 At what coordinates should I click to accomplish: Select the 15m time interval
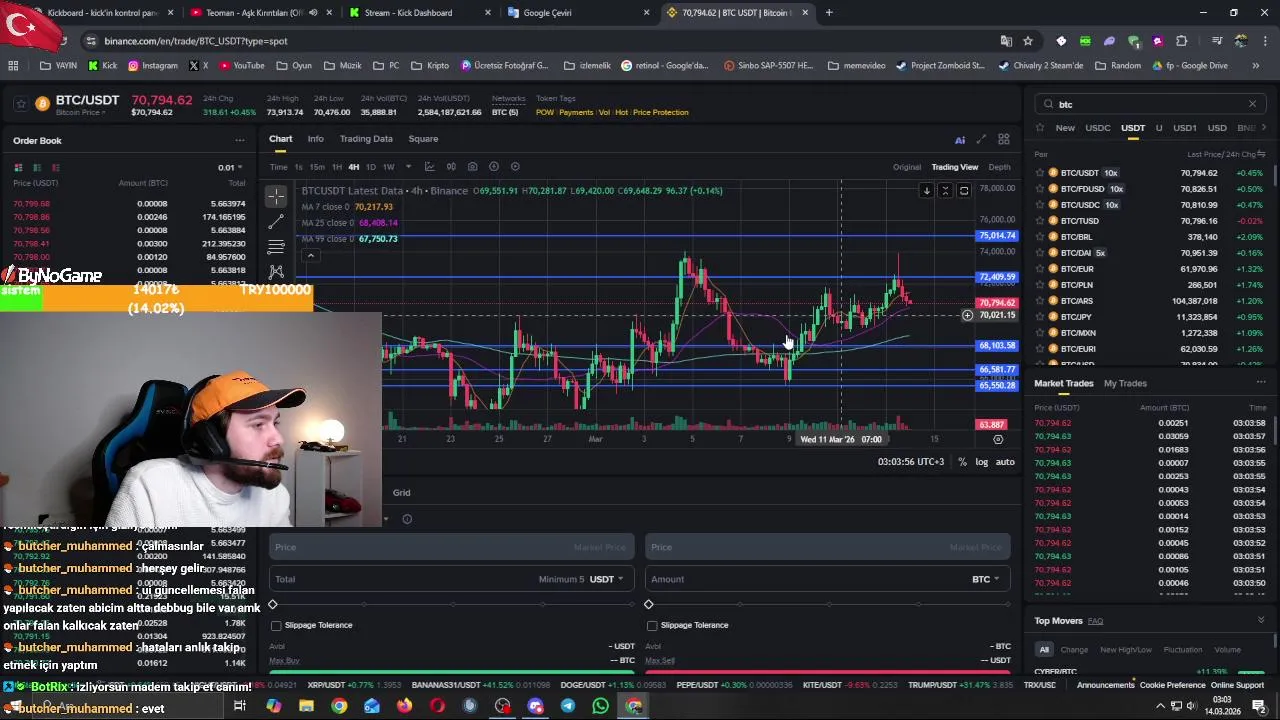(317, 167)
